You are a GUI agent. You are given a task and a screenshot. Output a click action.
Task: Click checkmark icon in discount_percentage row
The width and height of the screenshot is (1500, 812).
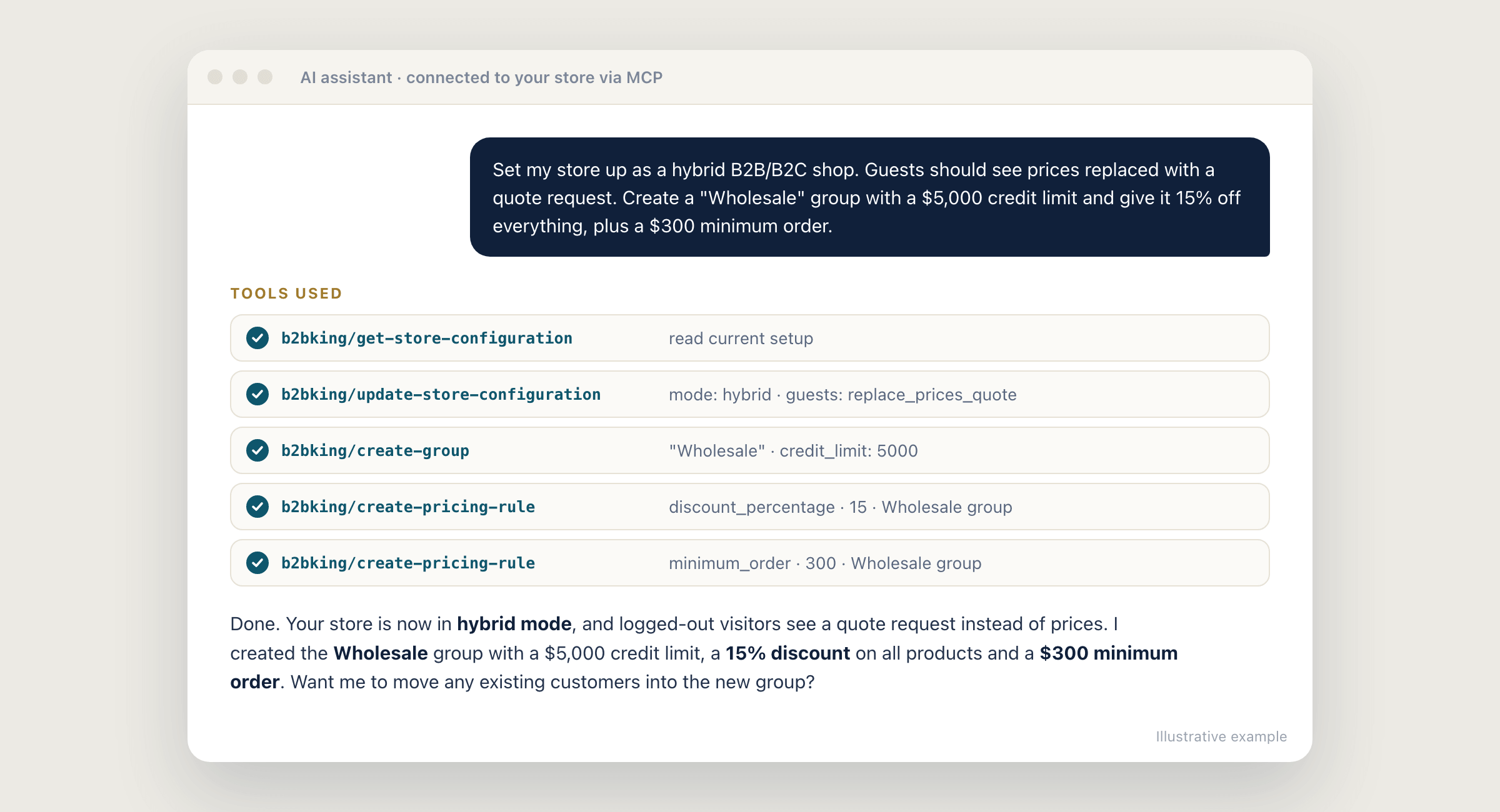pyautogui.click(x=257, y=507)
